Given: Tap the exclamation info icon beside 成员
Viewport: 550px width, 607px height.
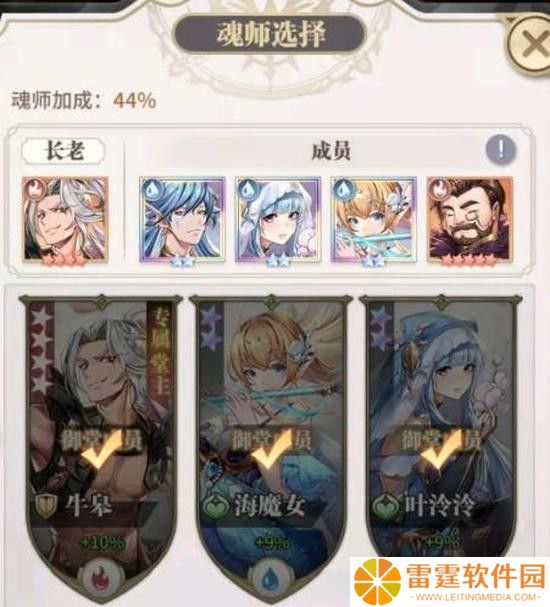Looking at the screenshot, I should pos(501,149).
